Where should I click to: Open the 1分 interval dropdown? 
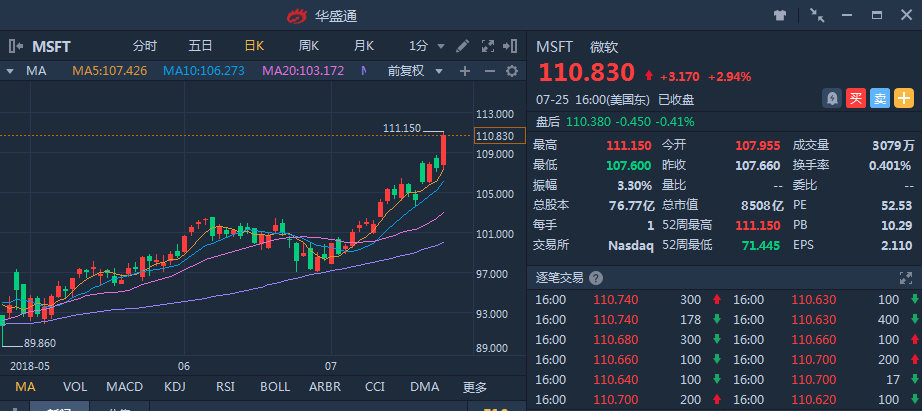427,46
